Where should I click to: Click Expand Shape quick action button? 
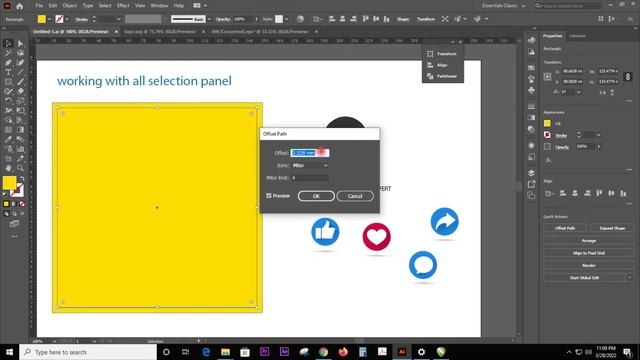(x=612, y=228)
